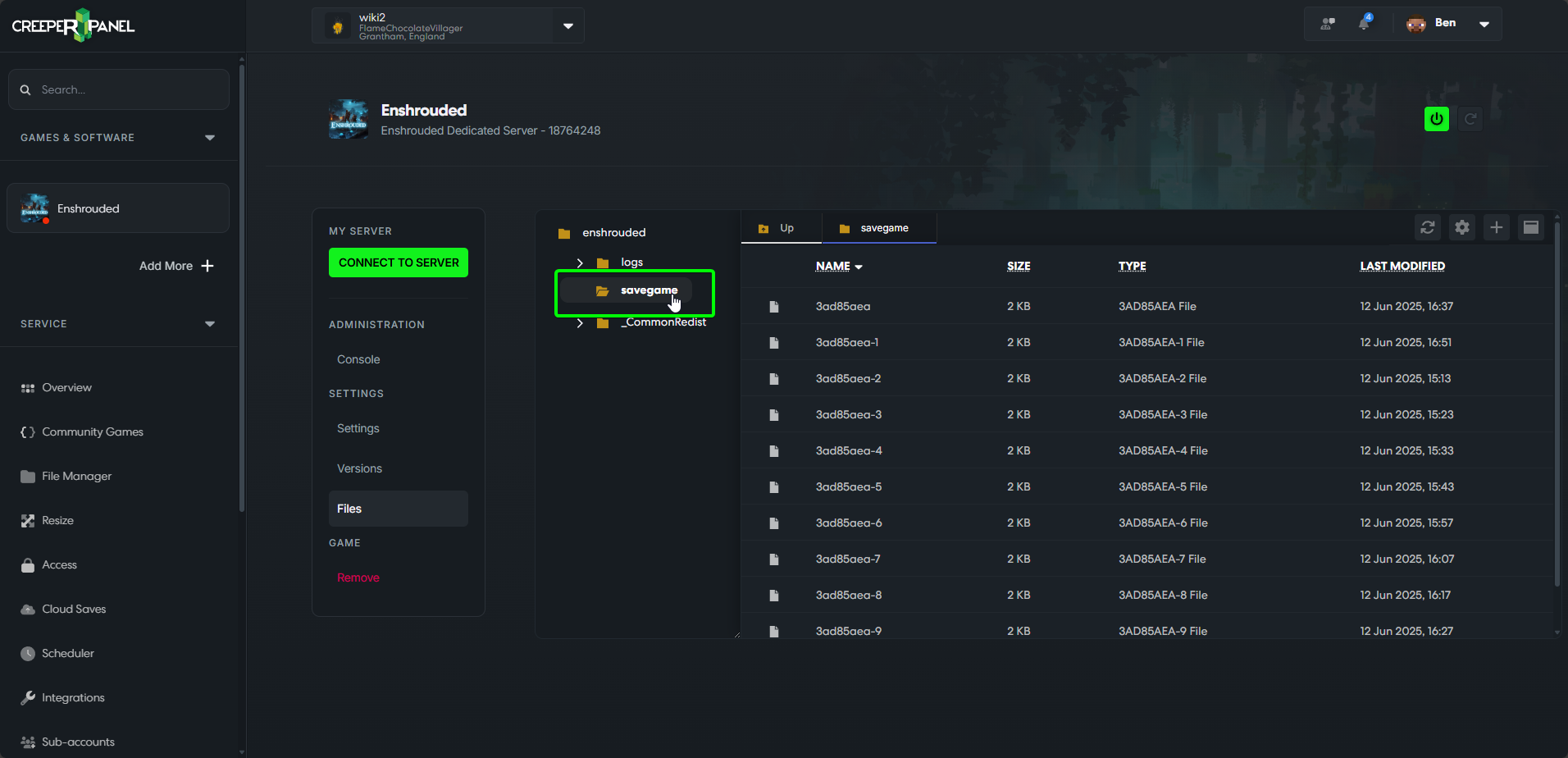Click the Sub-accounts people icon
The image size is (1568, 758).
point(28,742)
